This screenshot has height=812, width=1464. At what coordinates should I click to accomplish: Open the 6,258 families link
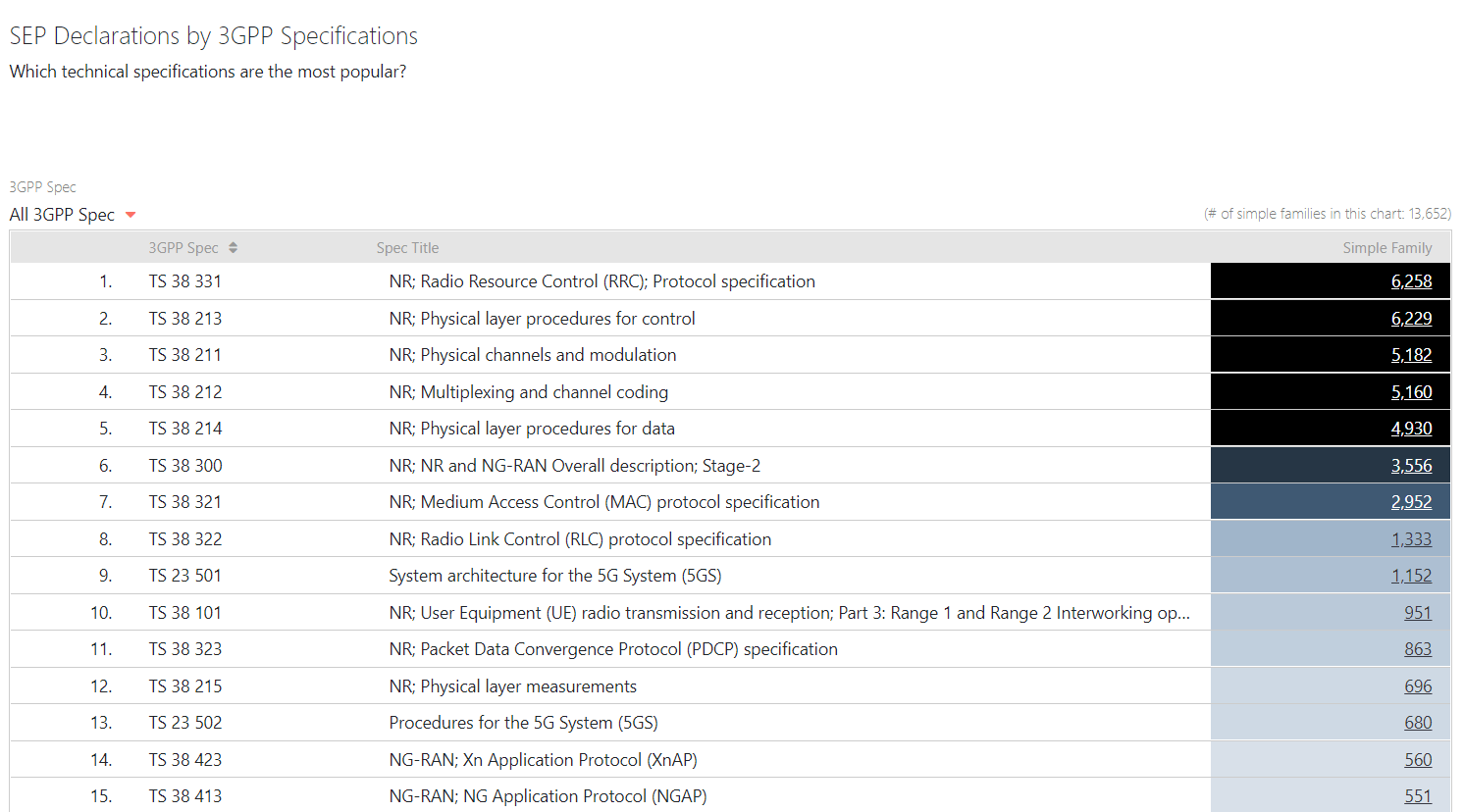coord(1411,281)
